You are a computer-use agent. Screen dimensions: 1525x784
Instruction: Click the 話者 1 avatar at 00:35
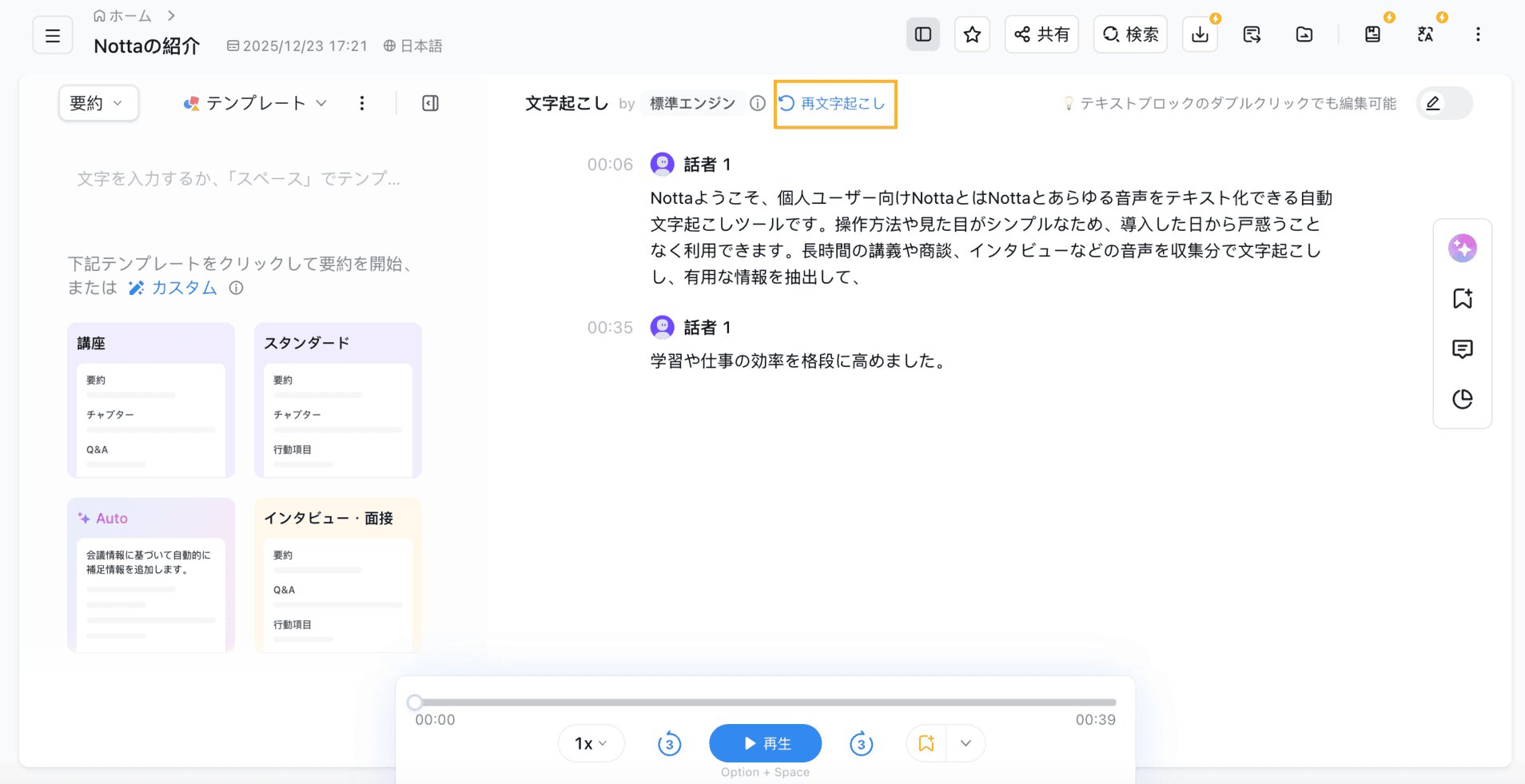click(663, 327)
